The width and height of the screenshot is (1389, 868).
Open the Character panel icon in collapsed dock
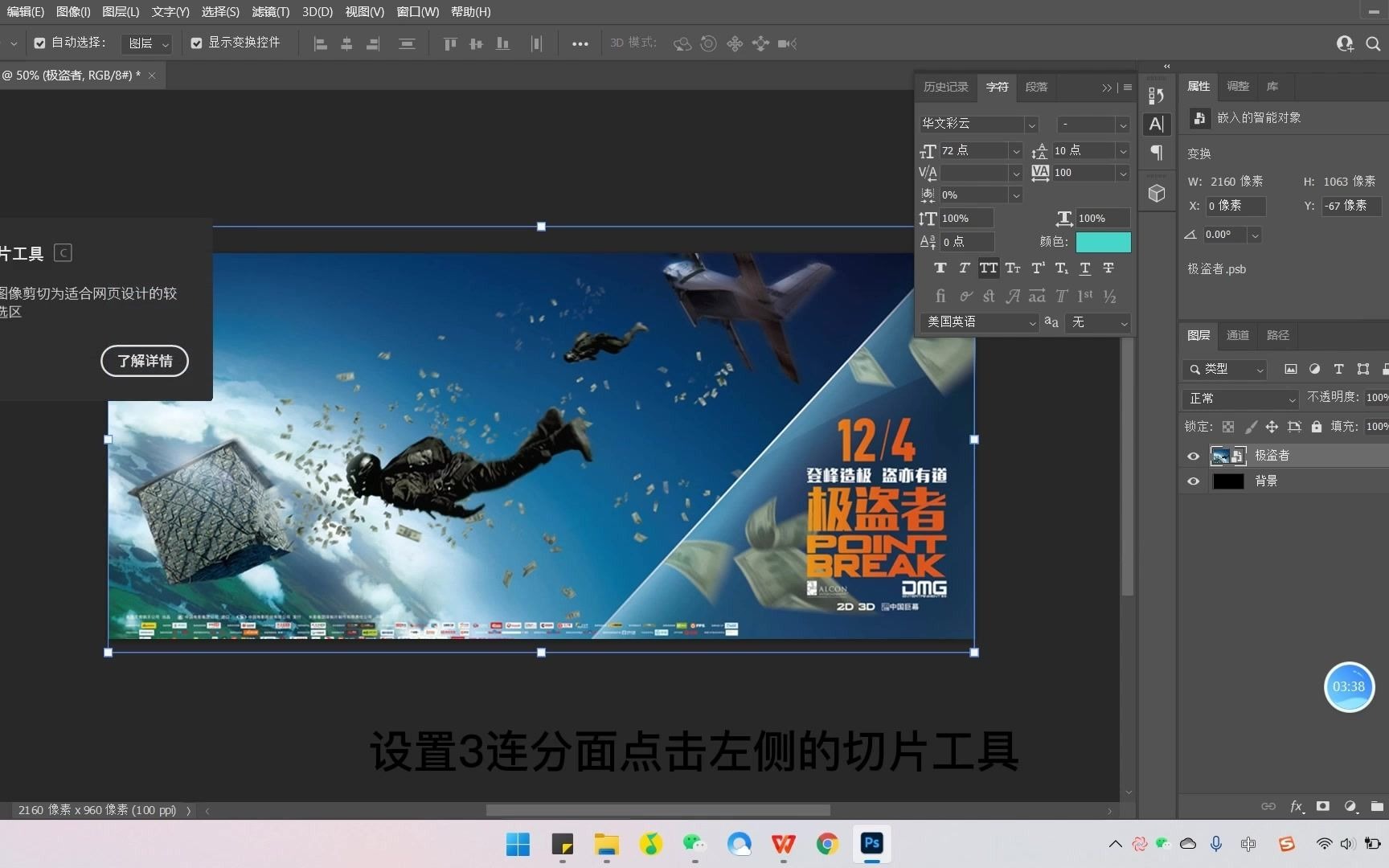pos(1156,124)
